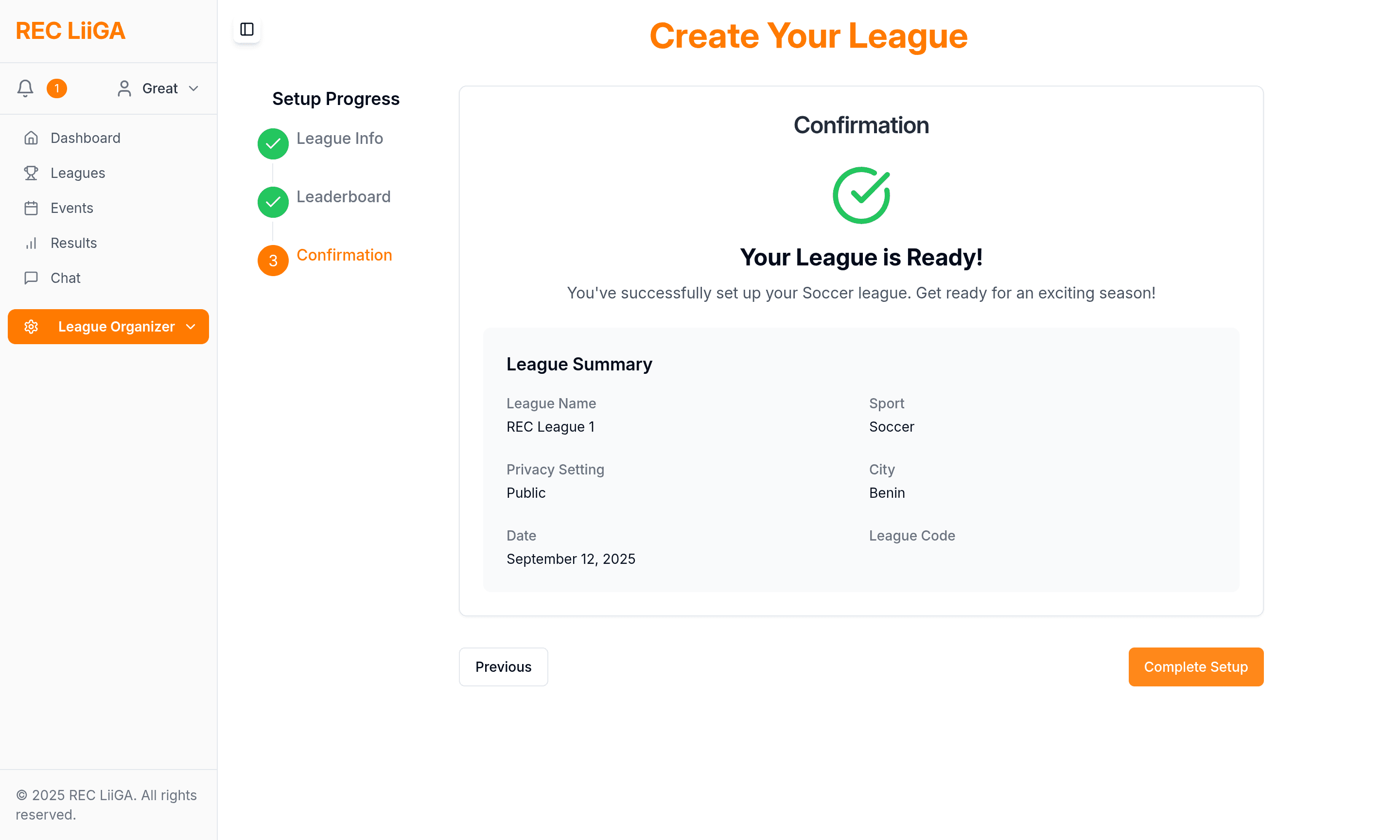Expand the League Organizer menu chevron
Screen dimensions: 1400x840
coord(191,327)
